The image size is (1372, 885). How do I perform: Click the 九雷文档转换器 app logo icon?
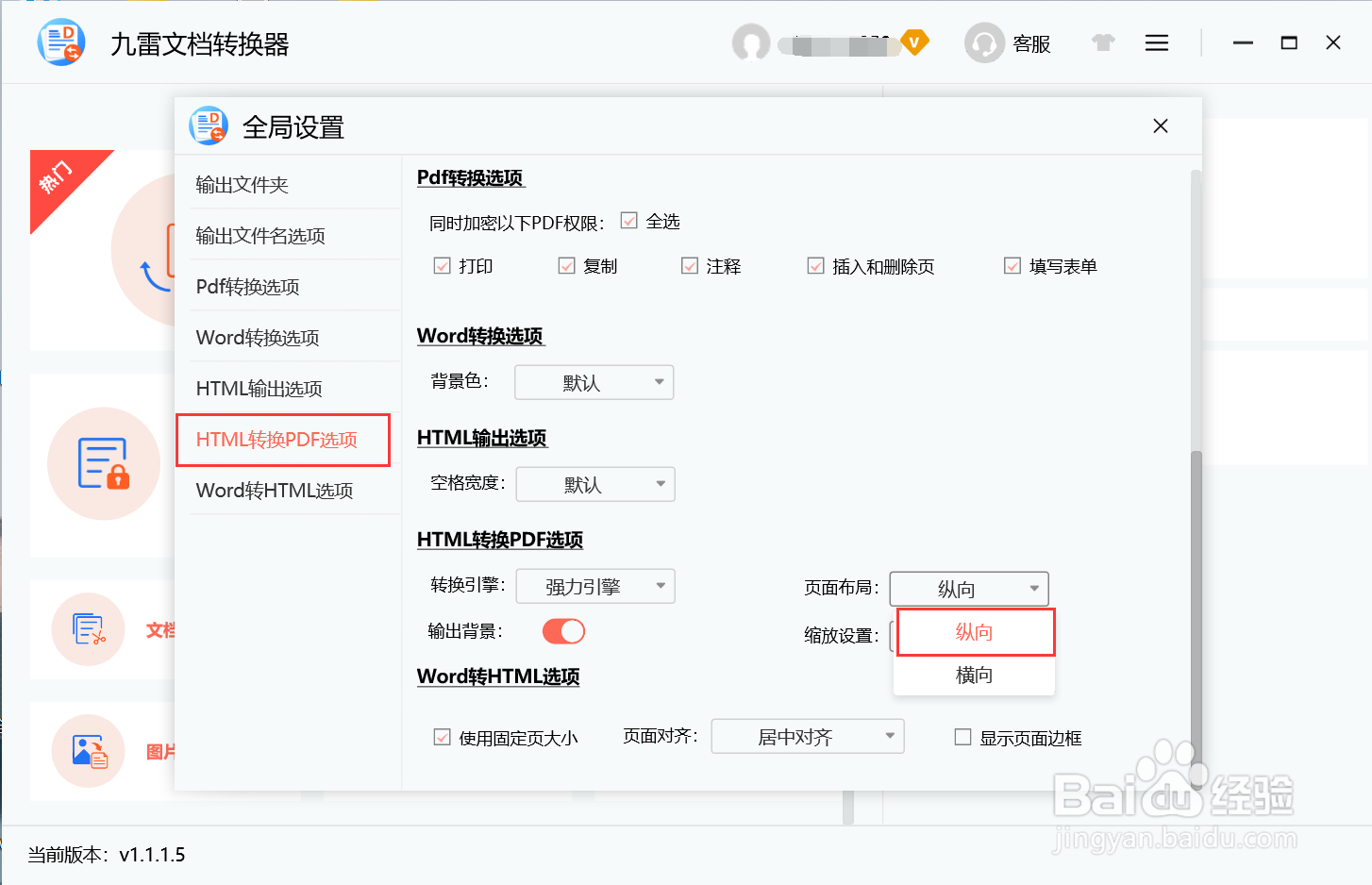click(x=59, y=42)
